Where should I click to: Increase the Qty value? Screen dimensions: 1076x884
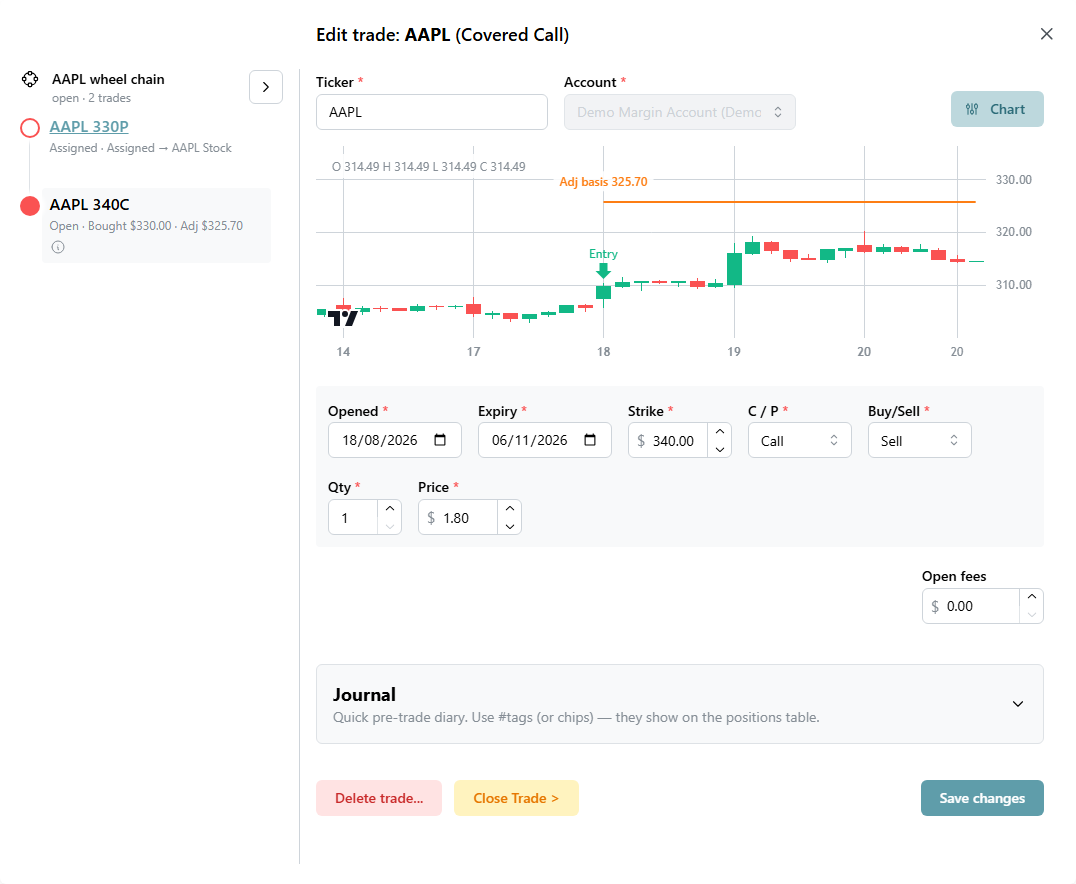point(389,509)
